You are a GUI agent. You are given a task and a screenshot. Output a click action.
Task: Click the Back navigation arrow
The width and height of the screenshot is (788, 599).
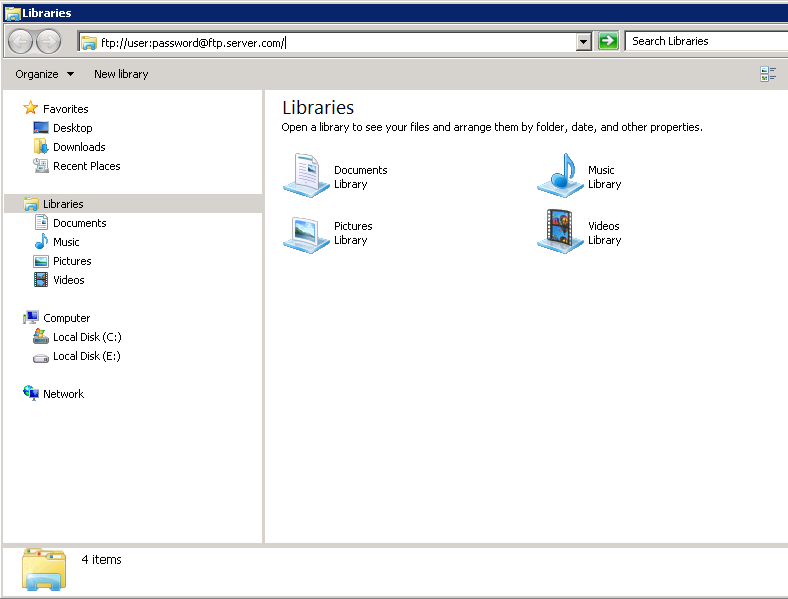click(x=21, y=41)
